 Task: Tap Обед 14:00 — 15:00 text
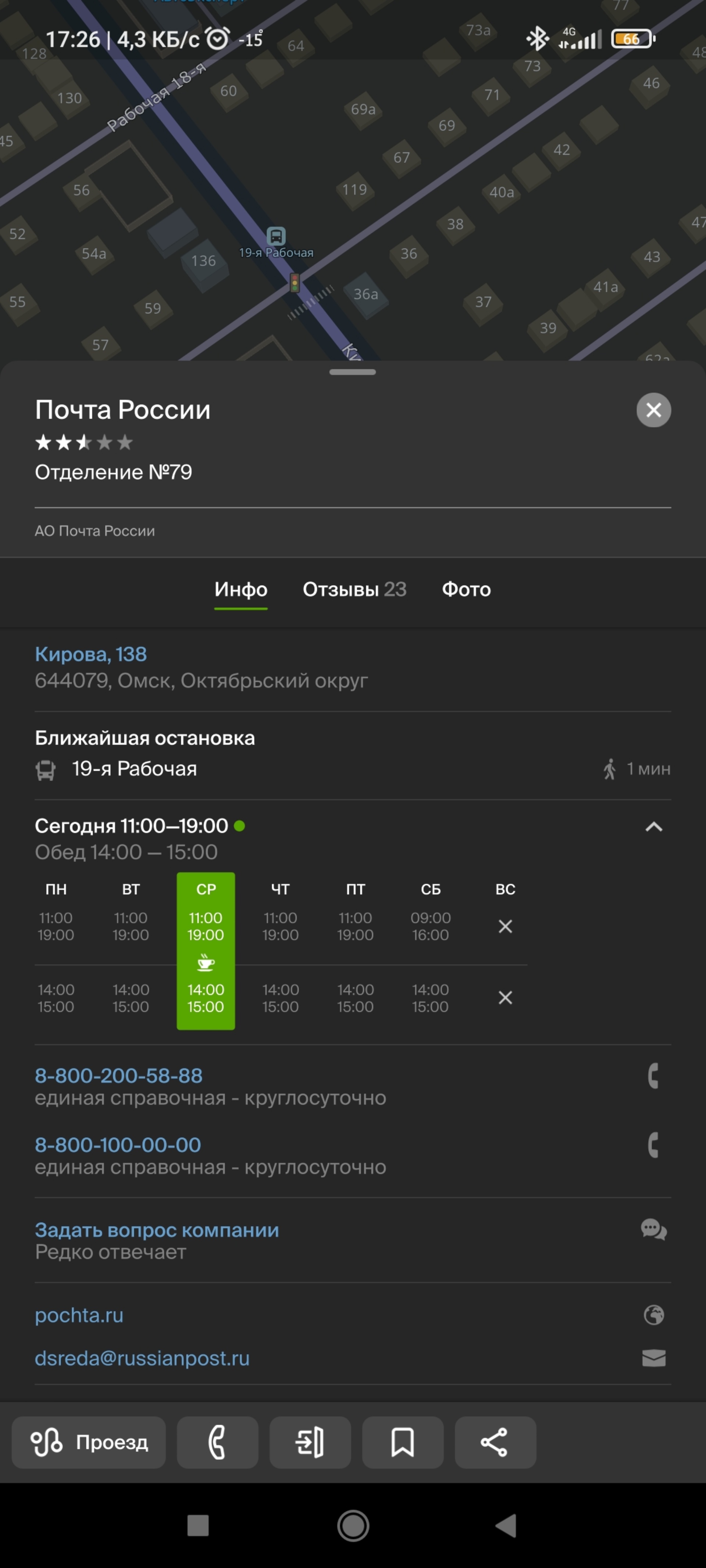click(126, 852)
